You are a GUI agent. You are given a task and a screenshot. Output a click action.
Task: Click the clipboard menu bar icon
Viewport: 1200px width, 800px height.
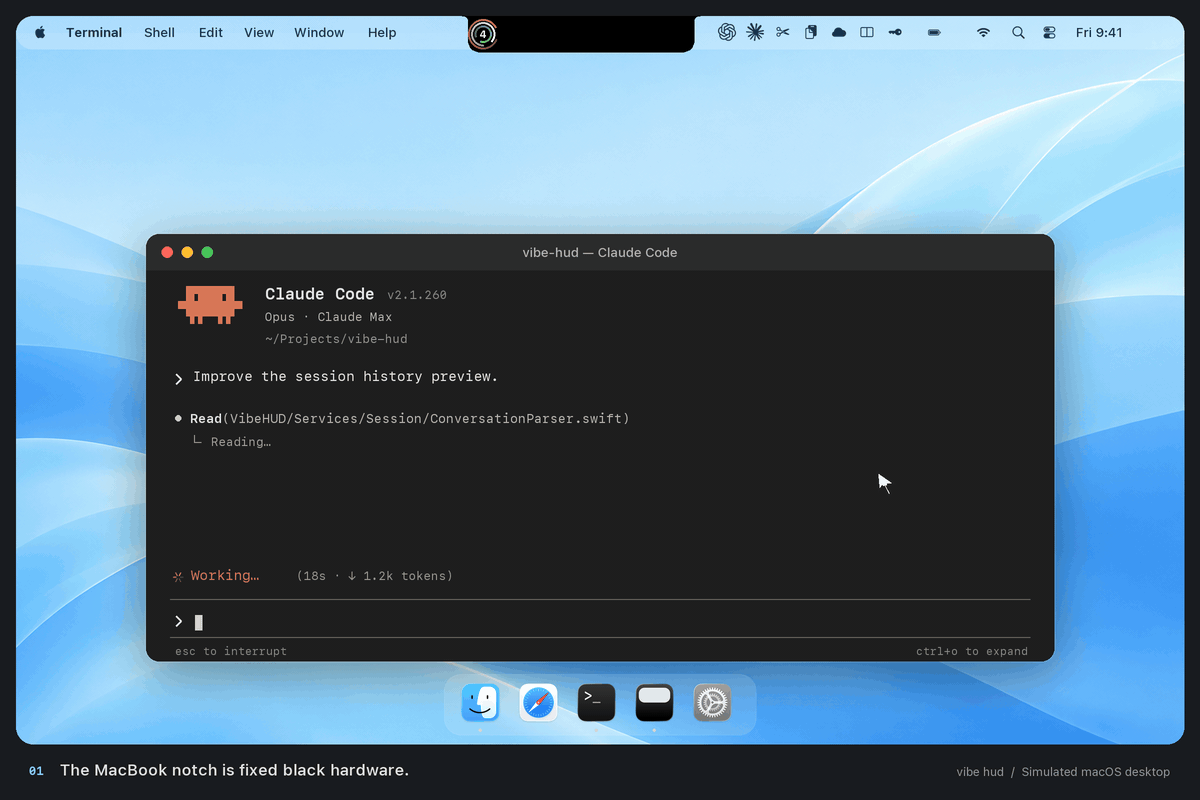point(811,32)
